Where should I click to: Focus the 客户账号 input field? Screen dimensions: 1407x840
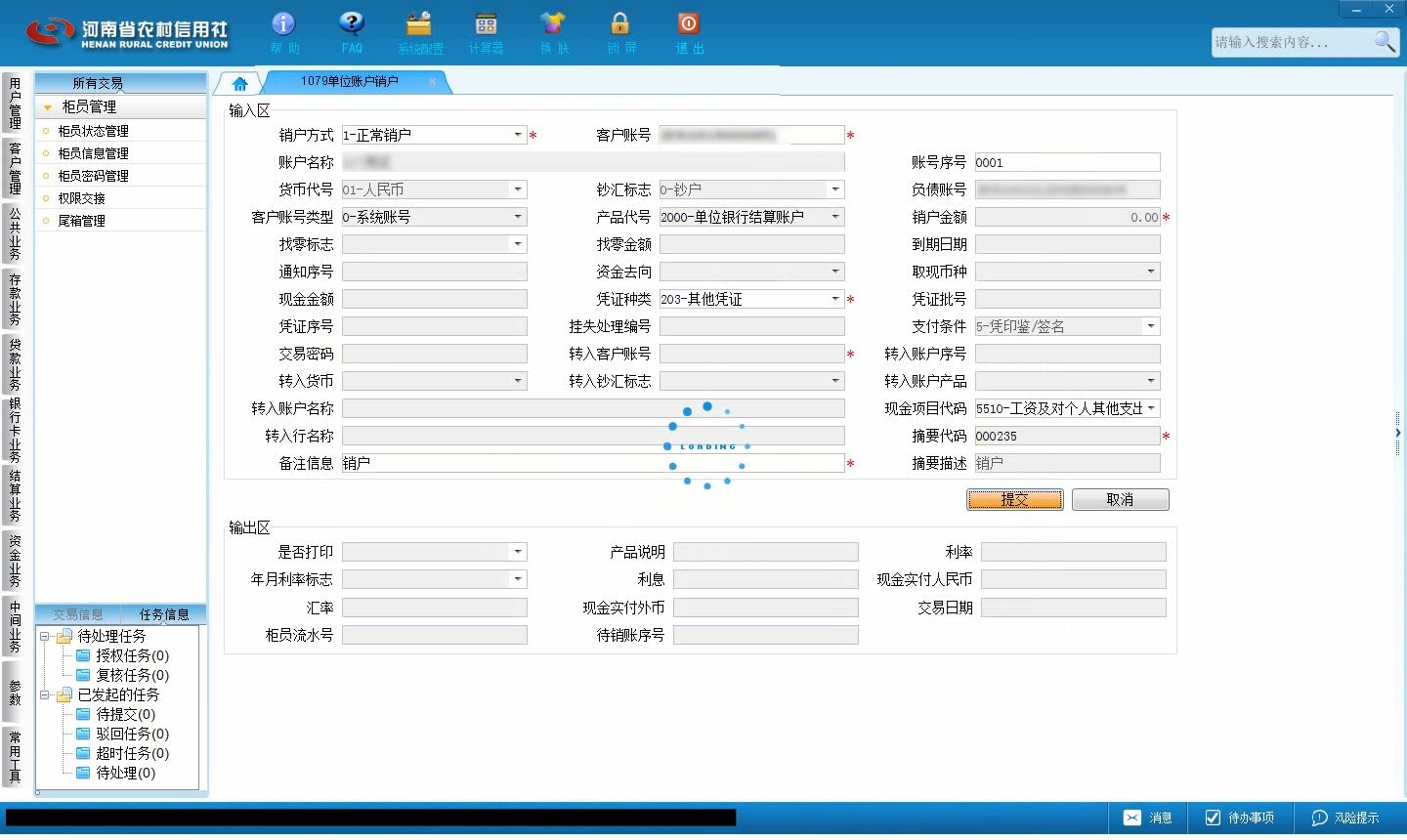tap(751, 135)
